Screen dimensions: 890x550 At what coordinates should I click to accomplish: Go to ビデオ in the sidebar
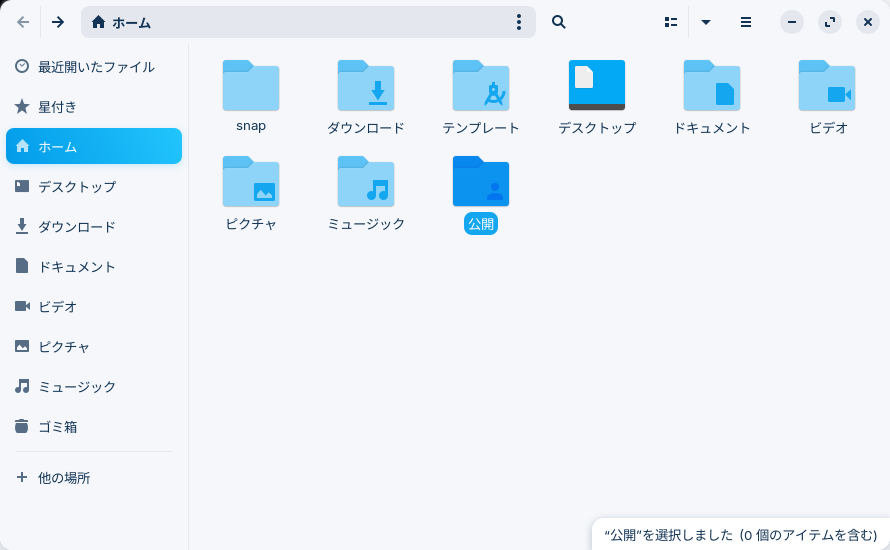pos(94,307)
